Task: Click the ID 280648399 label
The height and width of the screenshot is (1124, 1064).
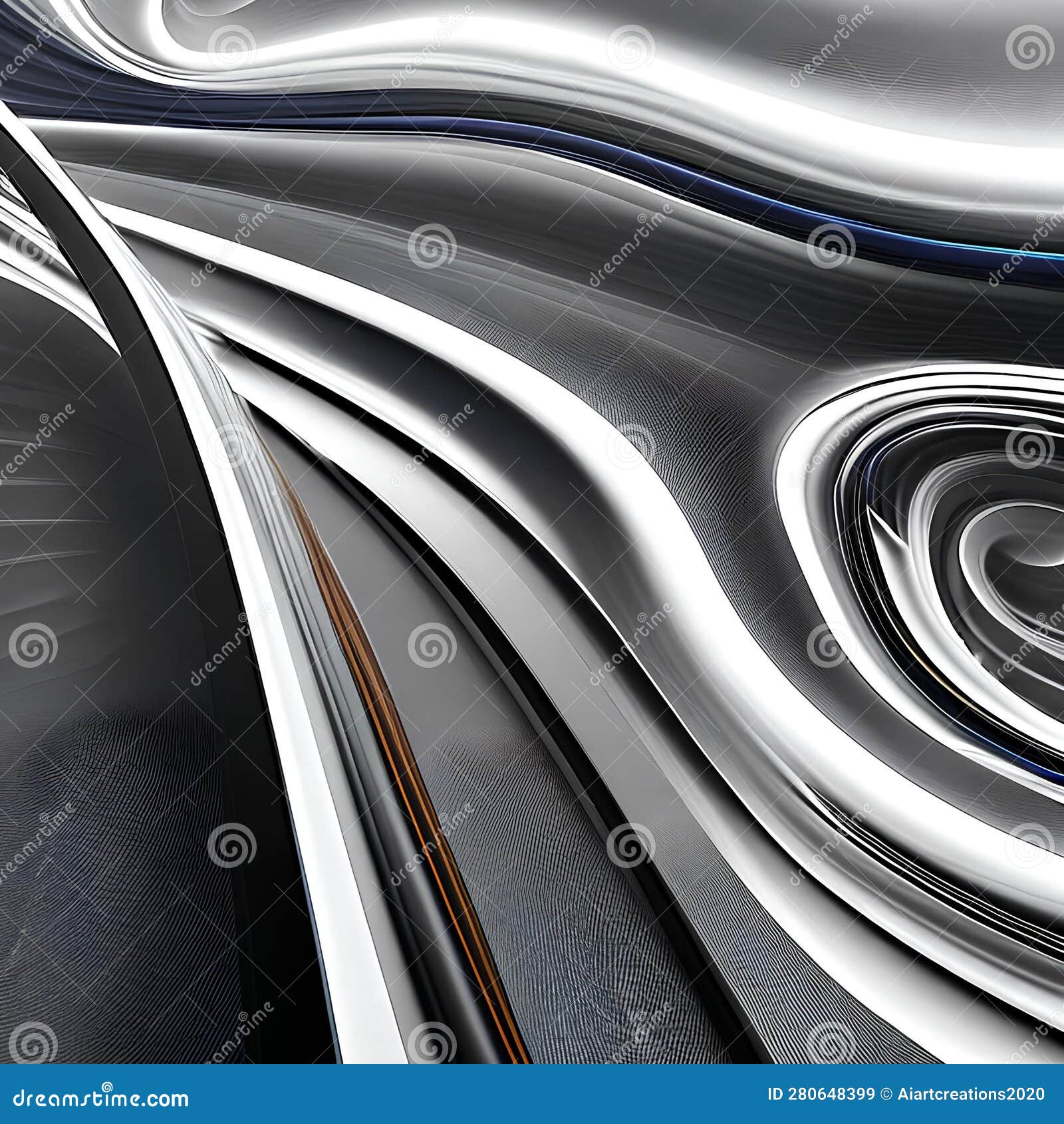Action: click(821, 1093)
